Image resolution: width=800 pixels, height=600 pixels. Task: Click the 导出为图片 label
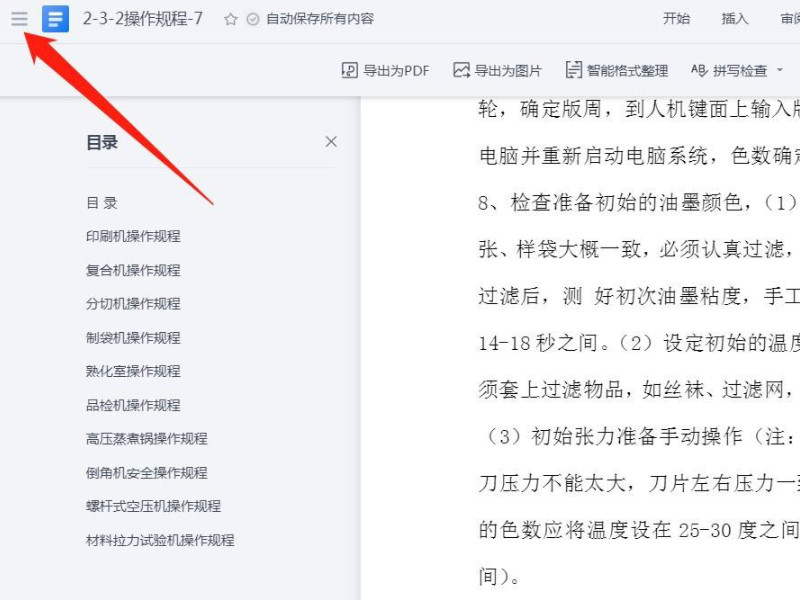pyautogui.click(x=508, y=70)
